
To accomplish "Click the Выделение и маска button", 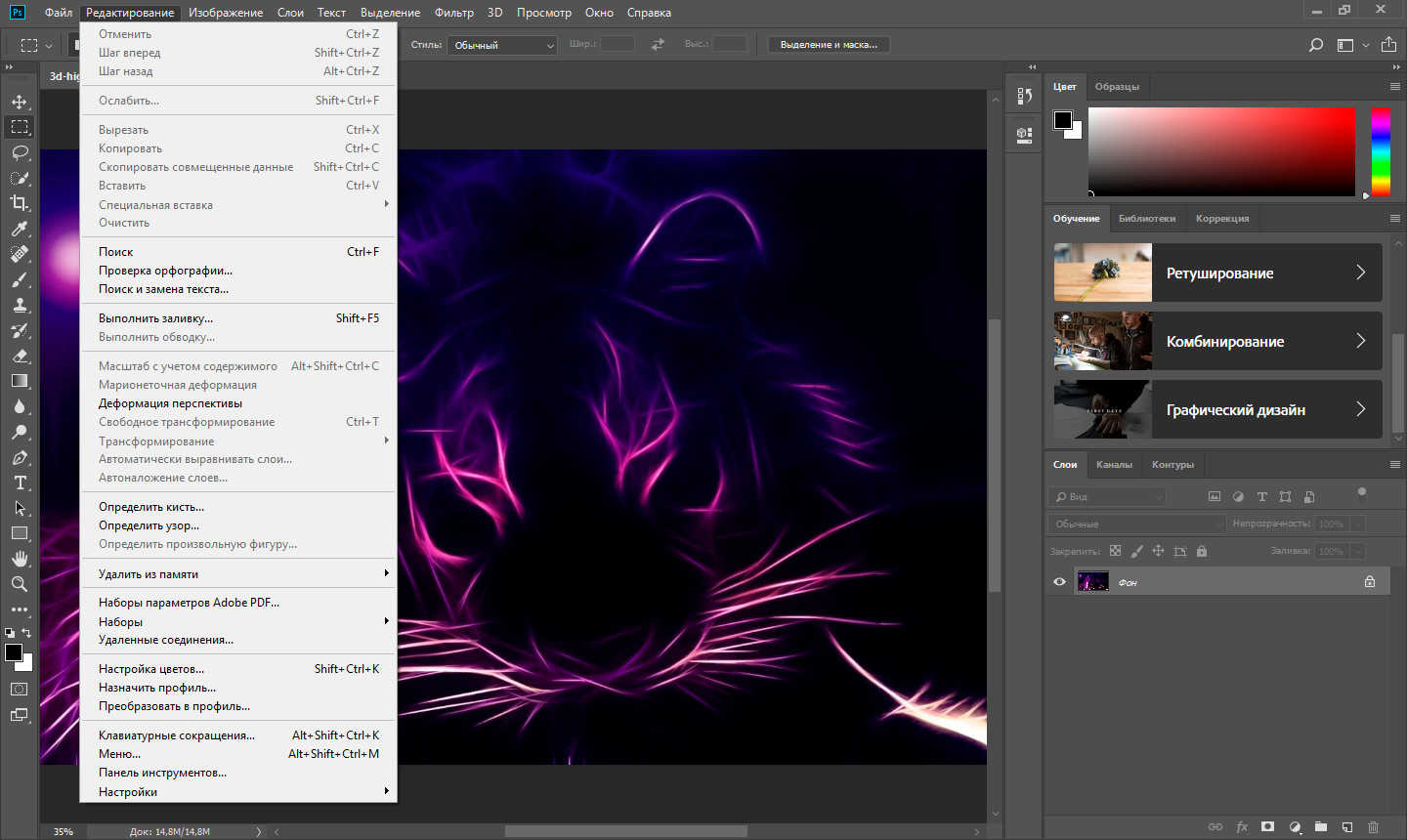I will pos(829,45).
